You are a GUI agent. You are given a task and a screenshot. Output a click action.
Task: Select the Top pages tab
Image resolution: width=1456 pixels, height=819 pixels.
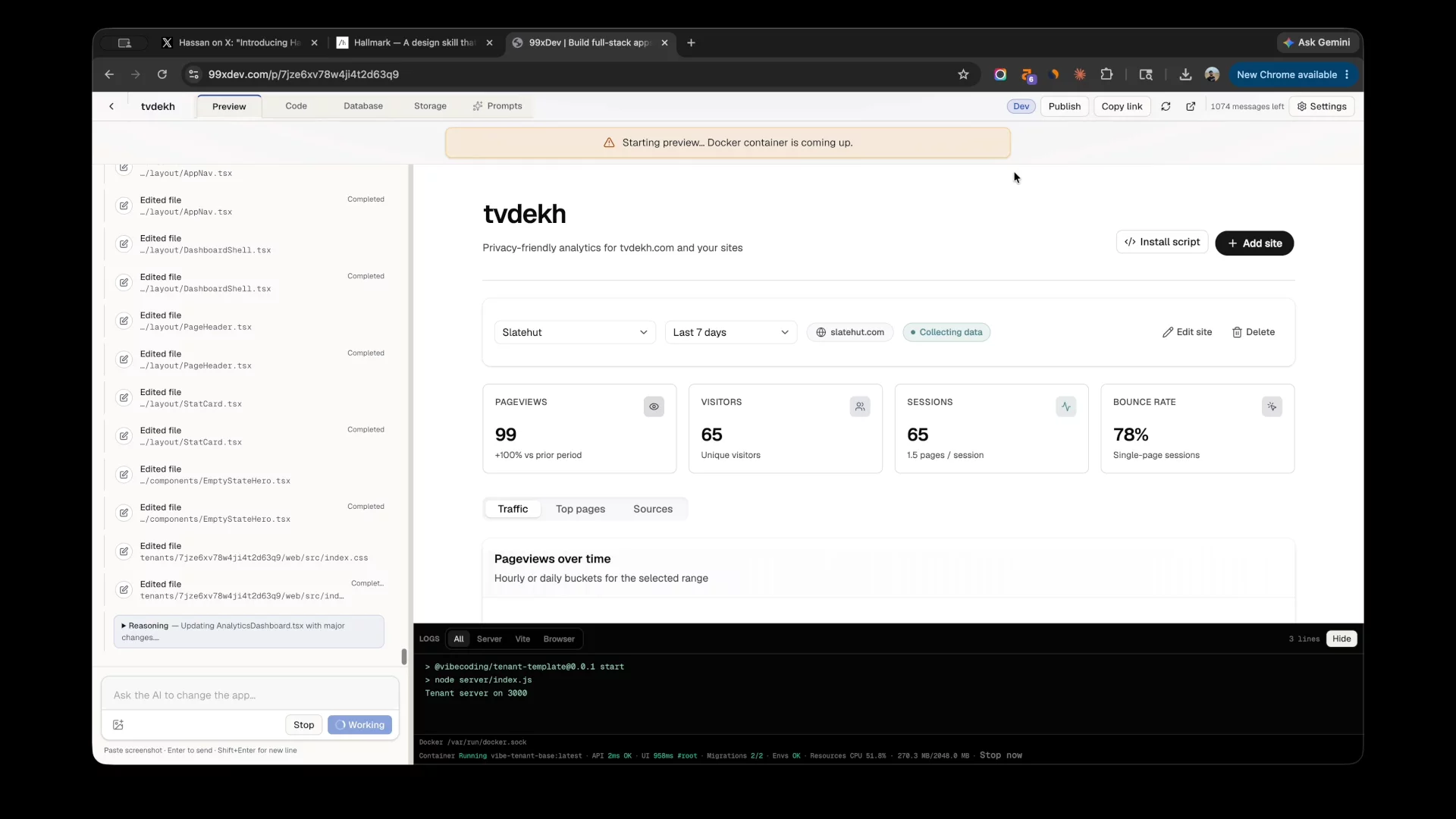[x=580, y=509]
